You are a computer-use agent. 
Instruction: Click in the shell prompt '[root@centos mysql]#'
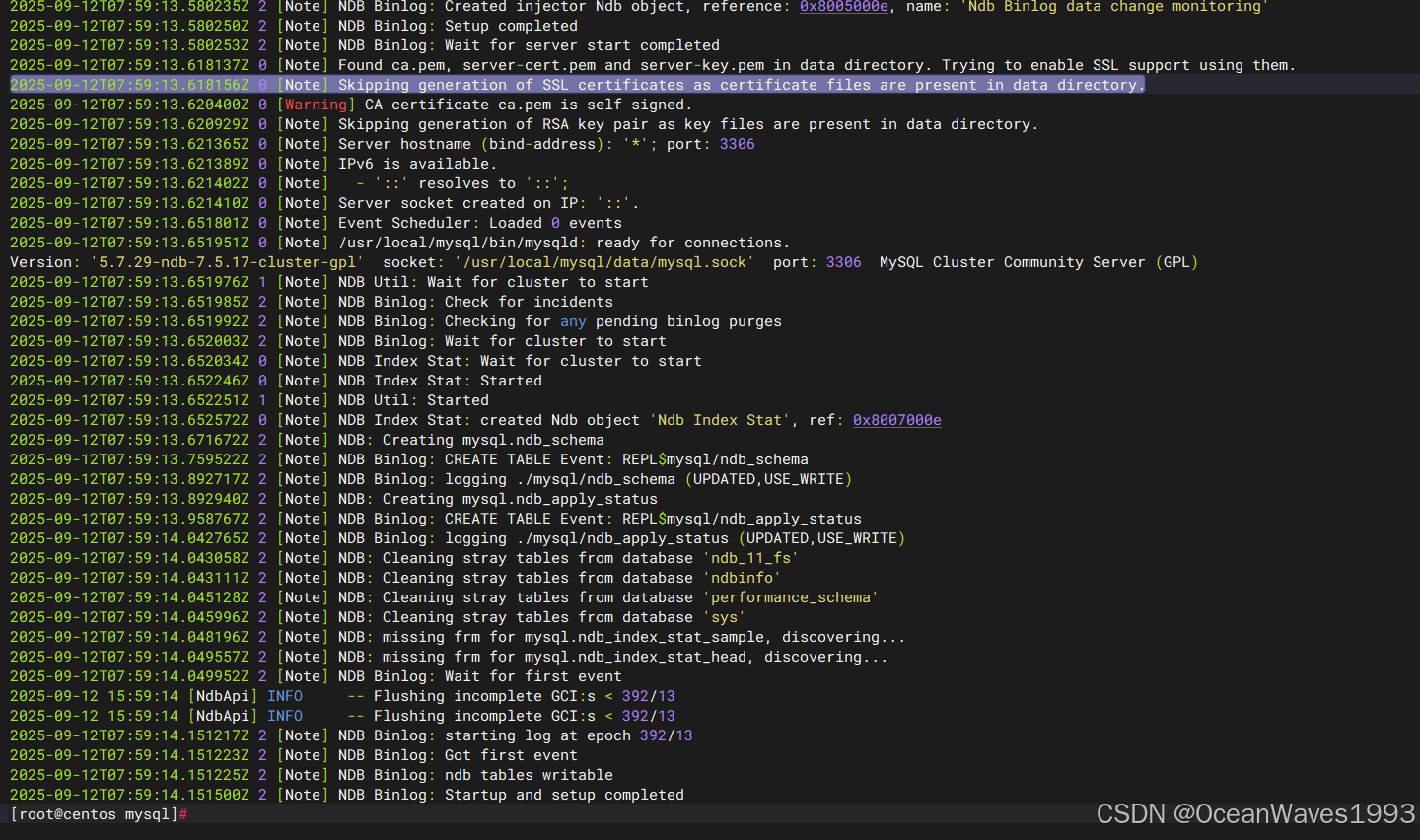pos(99,814)
